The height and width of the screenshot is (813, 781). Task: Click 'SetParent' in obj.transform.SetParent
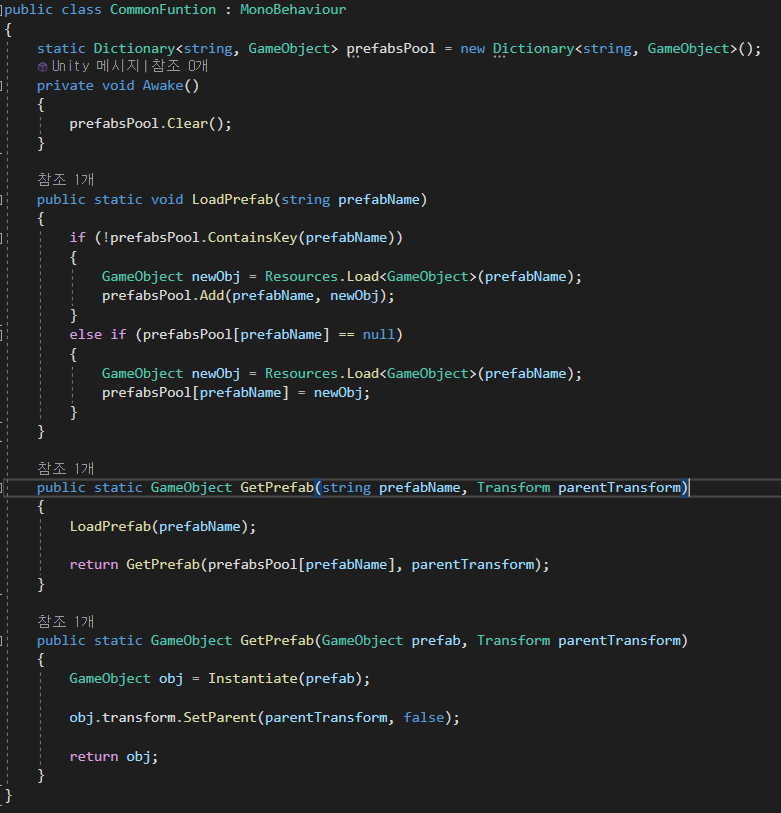point(220,717)
